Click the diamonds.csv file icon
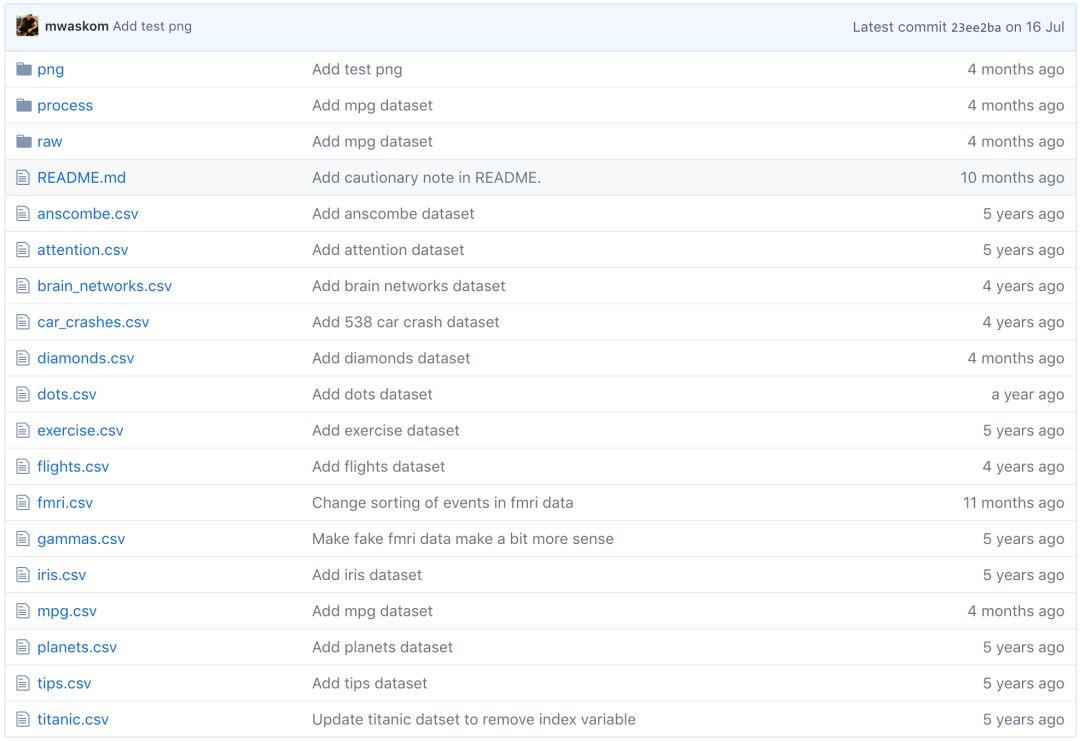 click(x=24, y=358)
